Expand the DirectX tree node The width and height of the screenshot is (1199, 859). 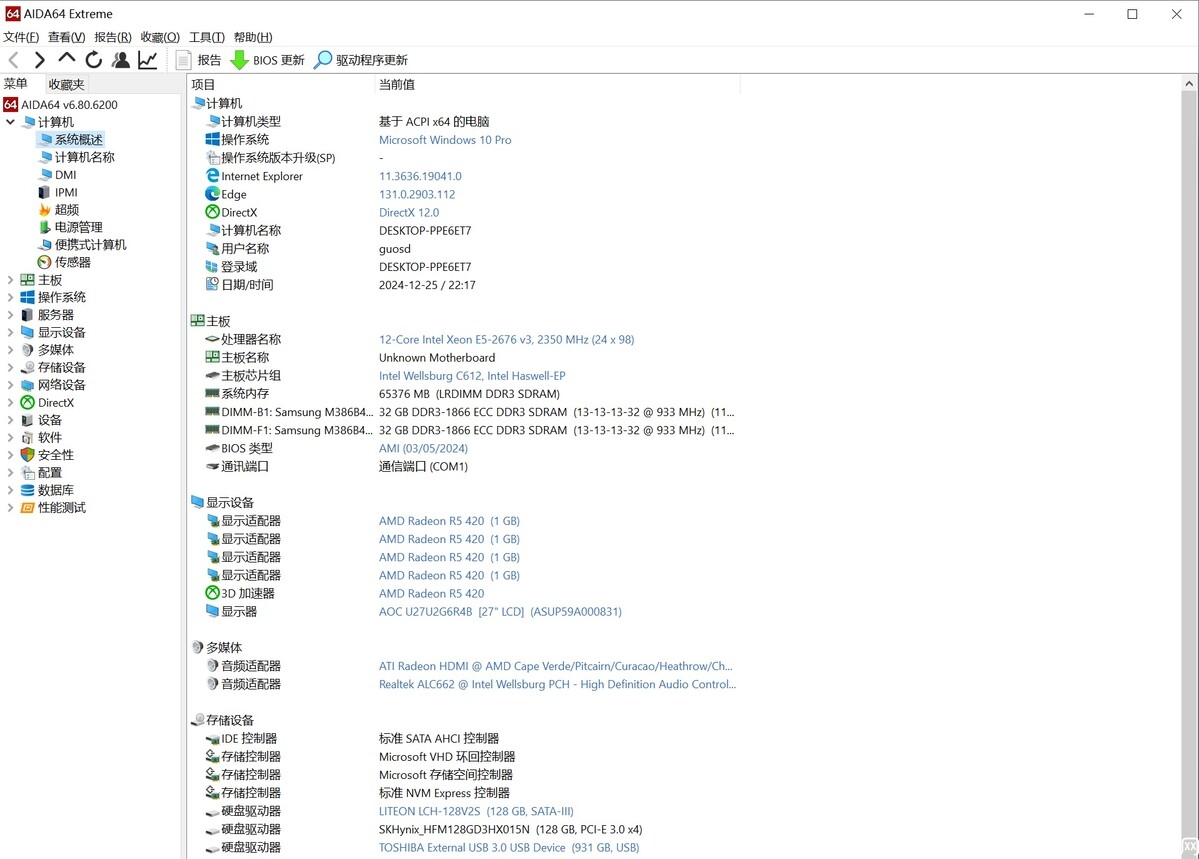click(x=10, y=403)
